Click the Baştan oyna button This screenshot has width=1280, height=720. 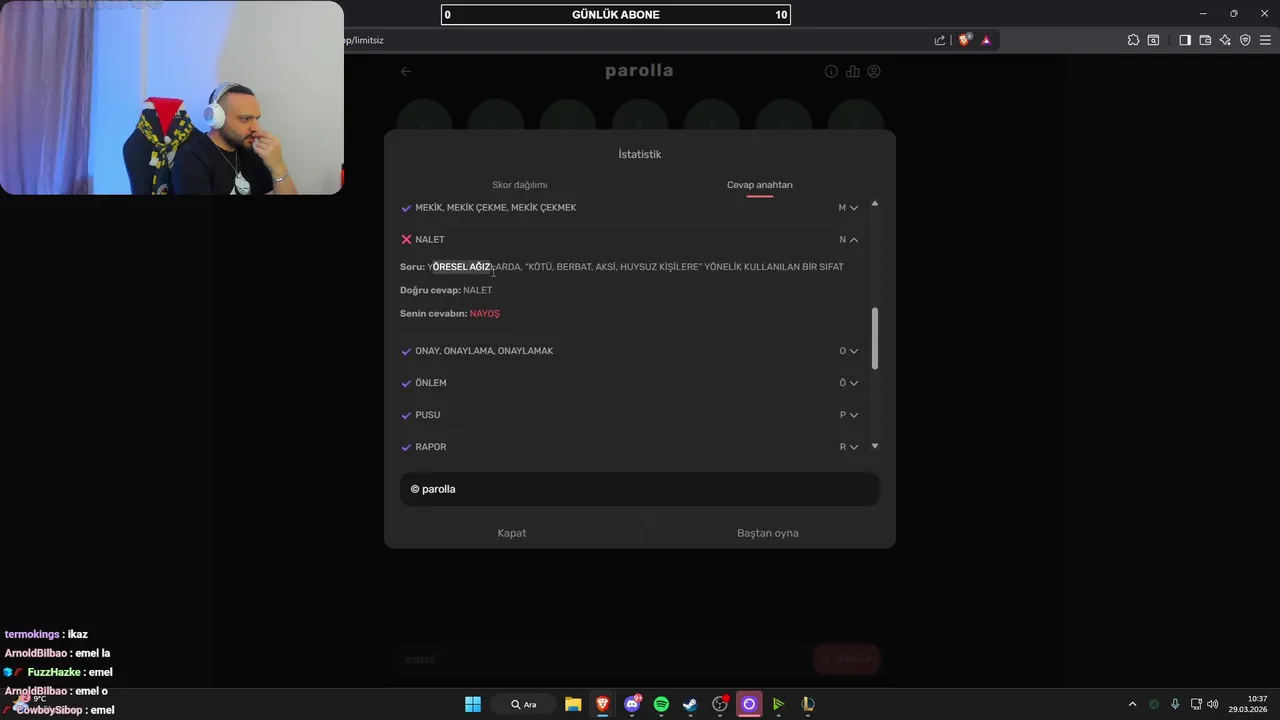(768, 533)
